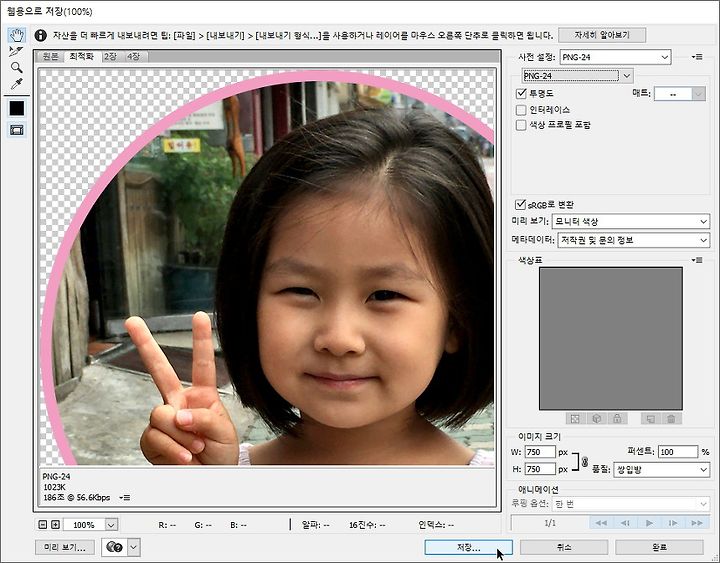Screen dimensions: 720x563
Task: Click the lock color icon
Action: (x=617, y=419)
